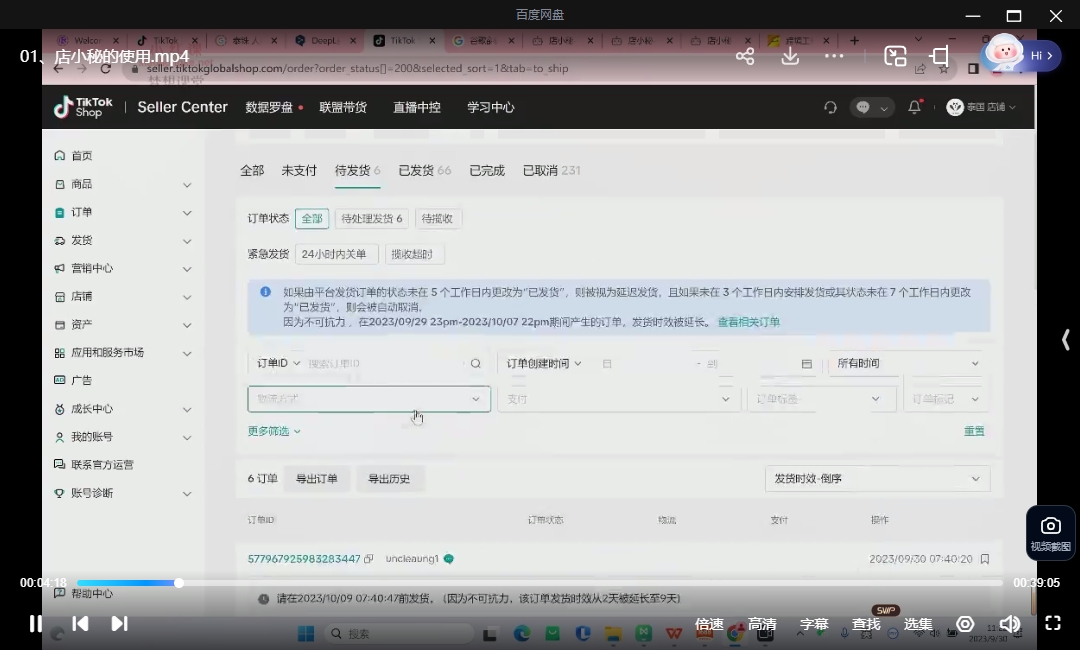Flag order 577967925983283447 with bookmark icon

[x=985, y=559]
